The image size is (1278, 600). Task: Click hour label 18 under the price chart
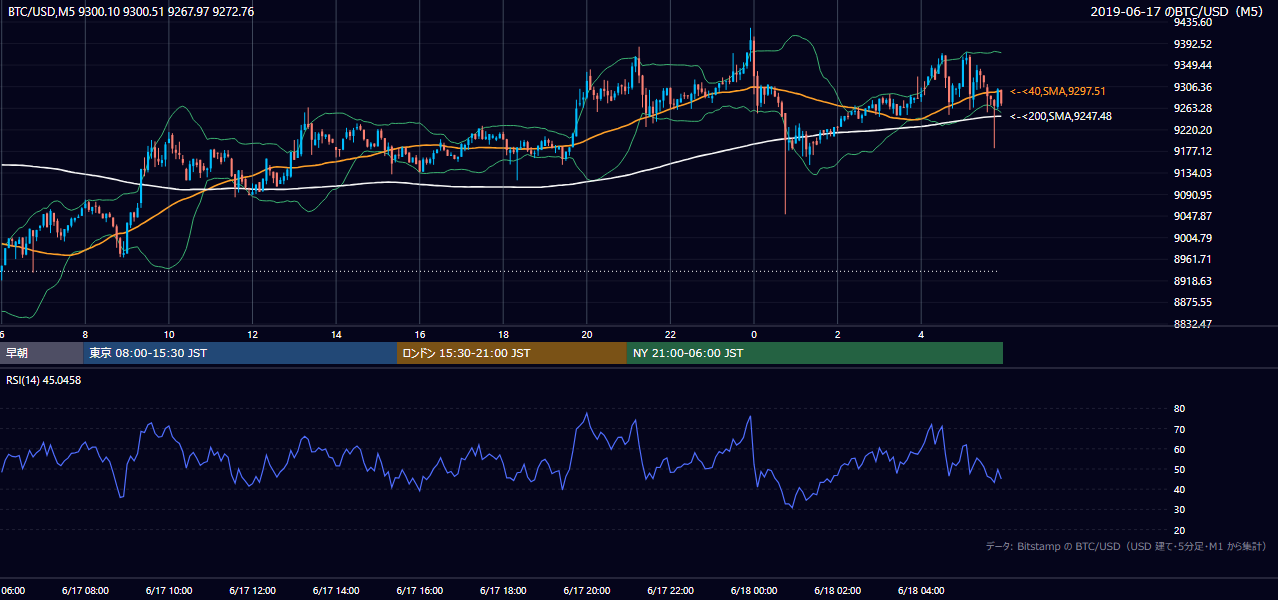click(503, 335)
